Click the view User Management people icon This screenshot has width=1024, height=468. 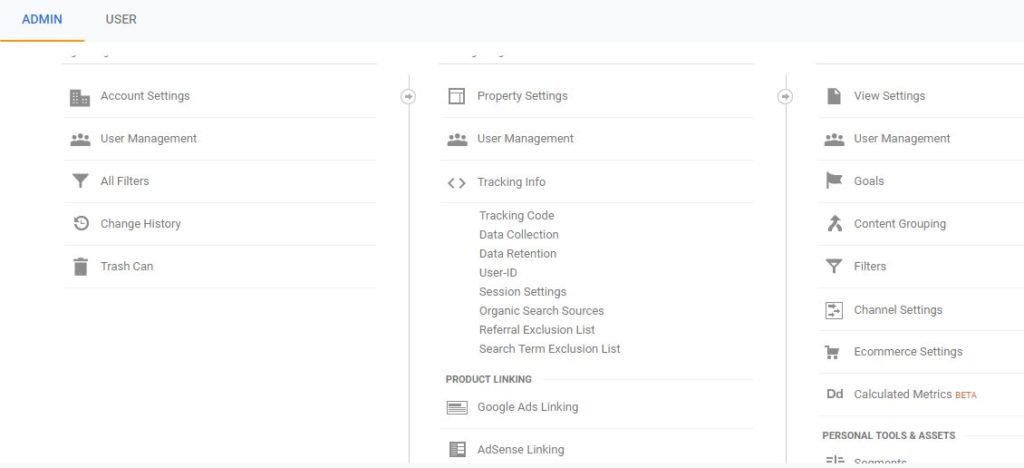(834, 139)
